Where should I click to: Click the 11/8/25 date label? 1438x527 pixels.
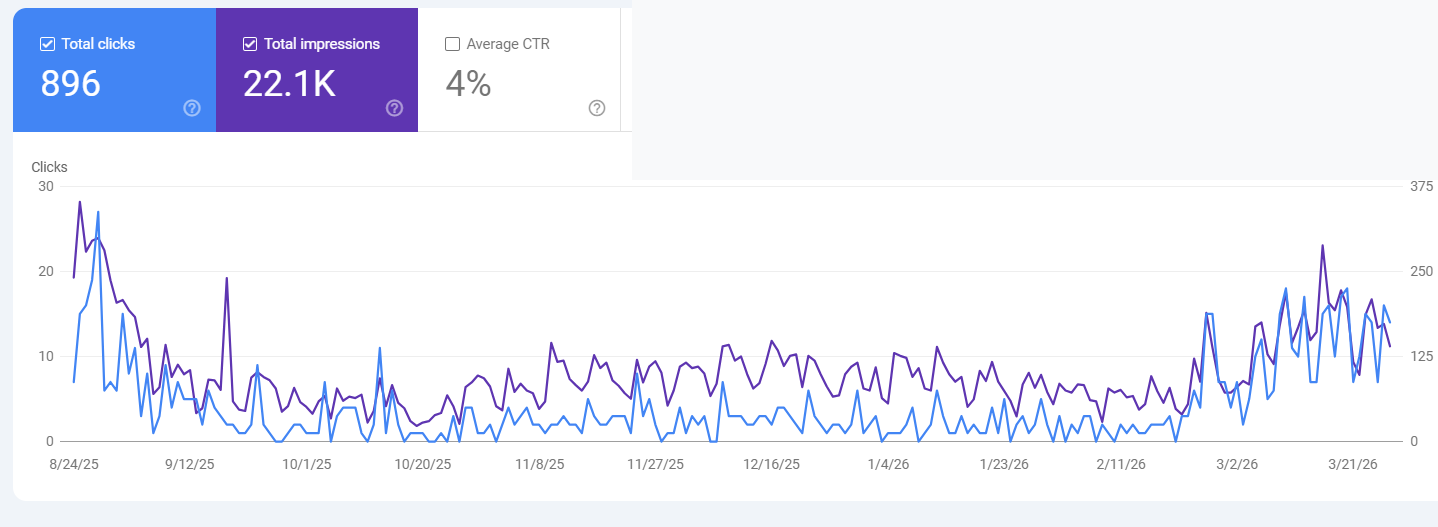point(540,465)
